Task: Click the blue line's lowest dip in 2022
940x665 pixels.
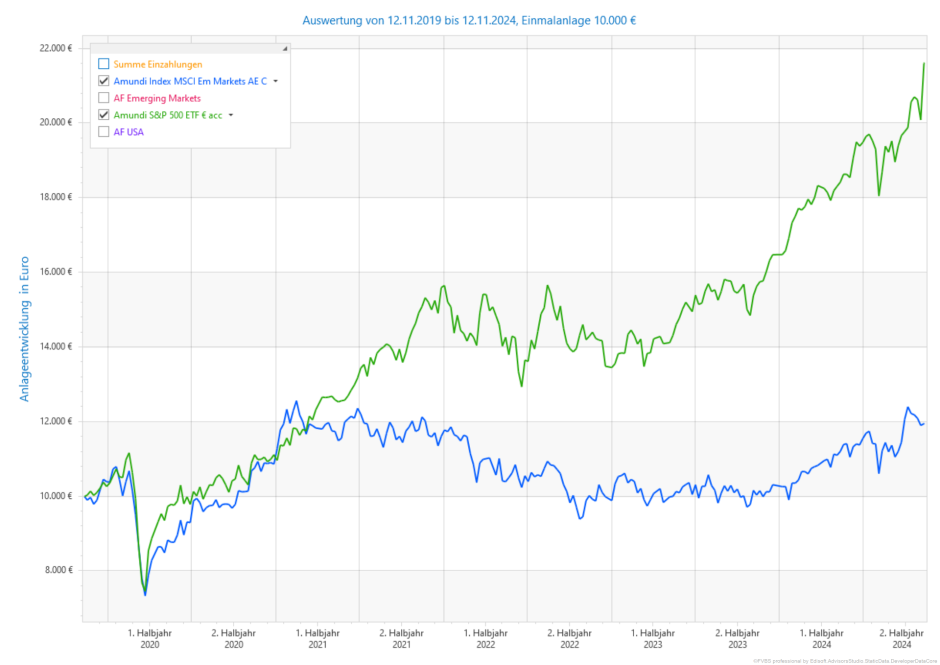Action: click(x=579, y=518)
